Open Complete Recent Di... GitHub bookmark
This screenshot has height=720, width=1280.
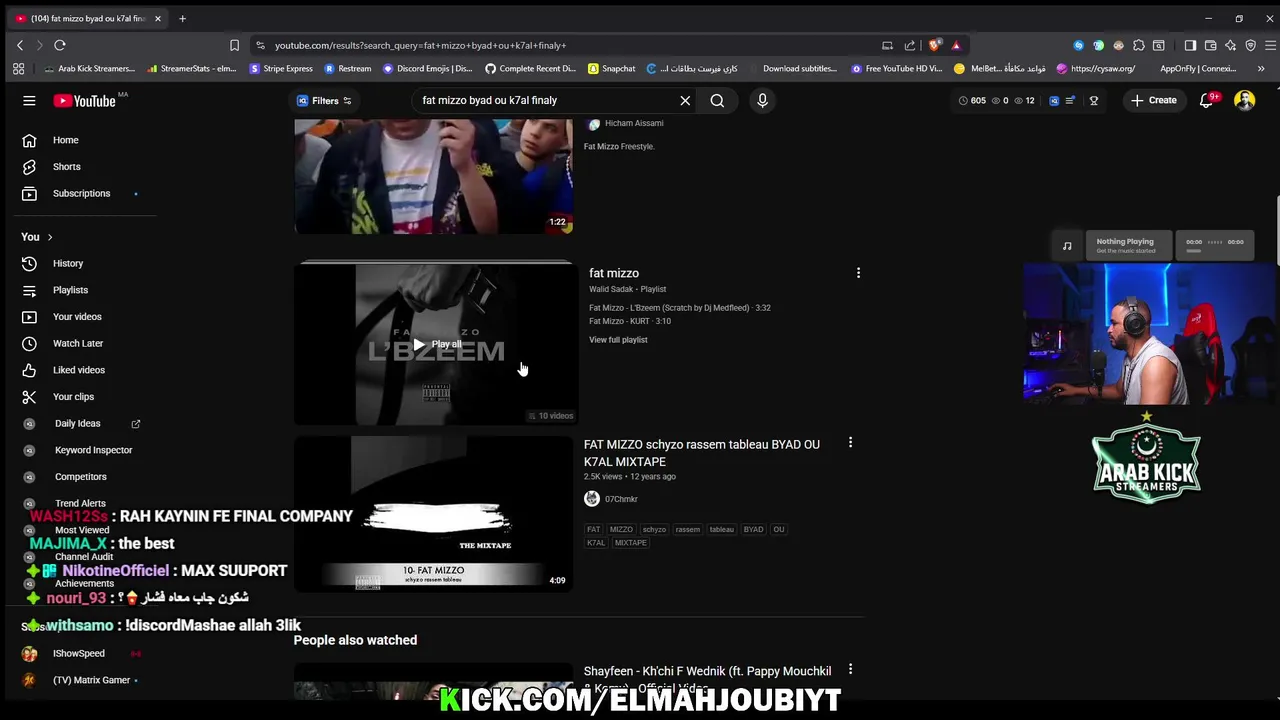[x=530, y=69]
